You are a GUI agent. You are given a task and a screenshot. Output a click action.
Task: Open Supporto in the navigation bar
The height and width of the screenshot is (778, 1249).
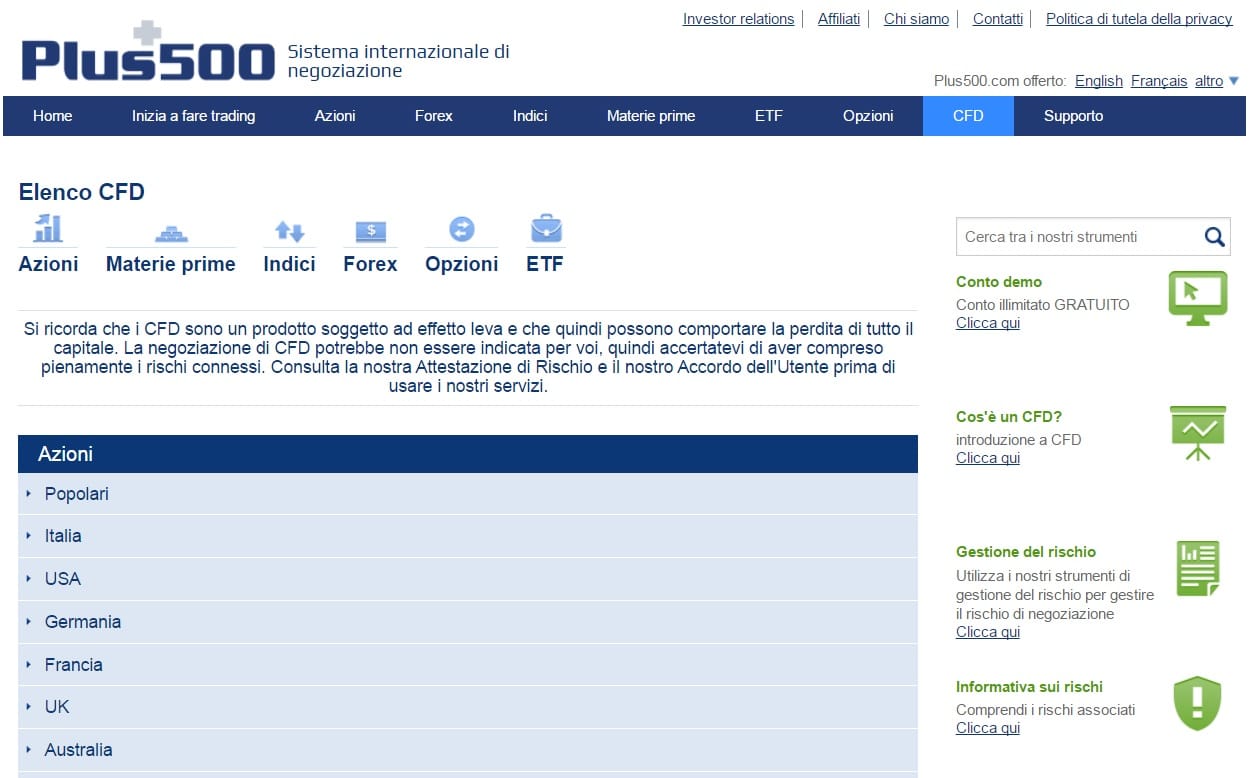tap(1074, 116)
